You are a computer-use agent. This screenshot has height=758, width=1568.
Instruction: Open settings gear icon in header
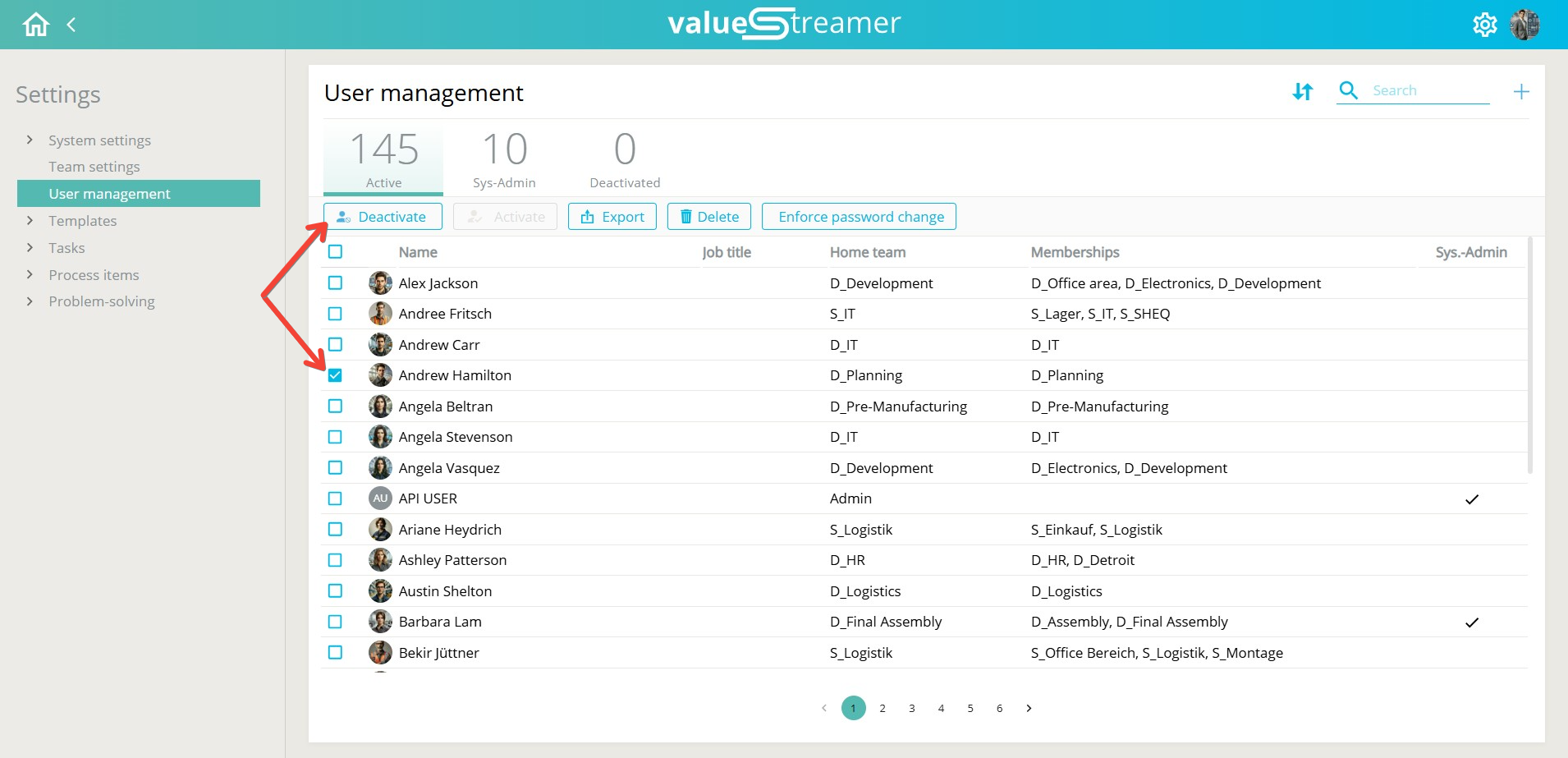(x=1484, y=25)
